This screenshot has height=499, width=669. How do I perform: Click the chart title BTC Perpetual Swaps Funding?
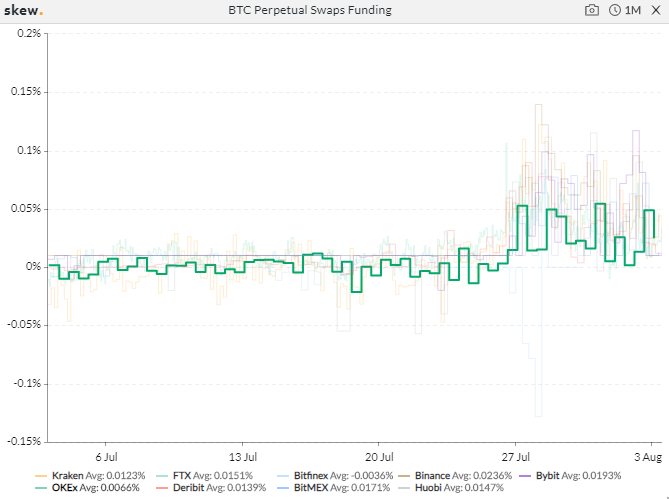pyautogui.click(x=311, y=10)
